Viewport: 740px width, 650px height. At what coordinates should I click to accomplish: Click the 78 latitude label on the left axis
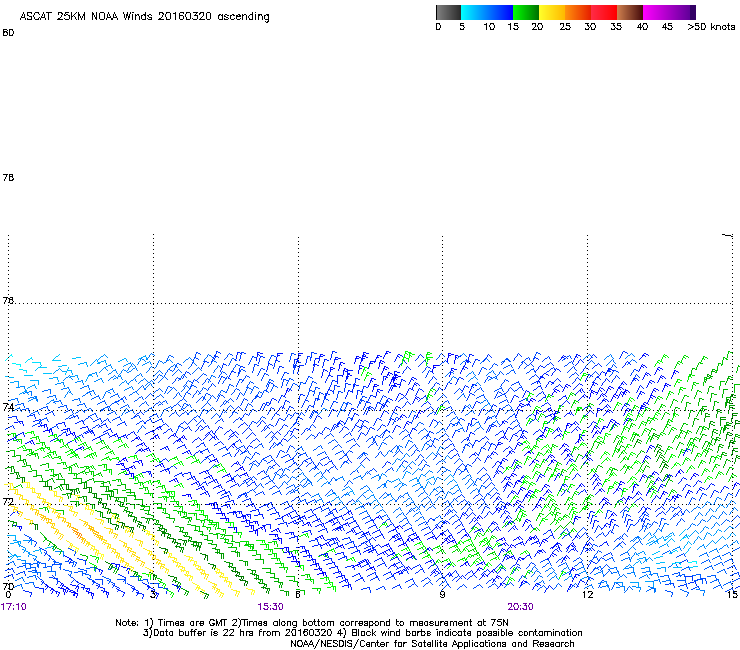[8, 177]
